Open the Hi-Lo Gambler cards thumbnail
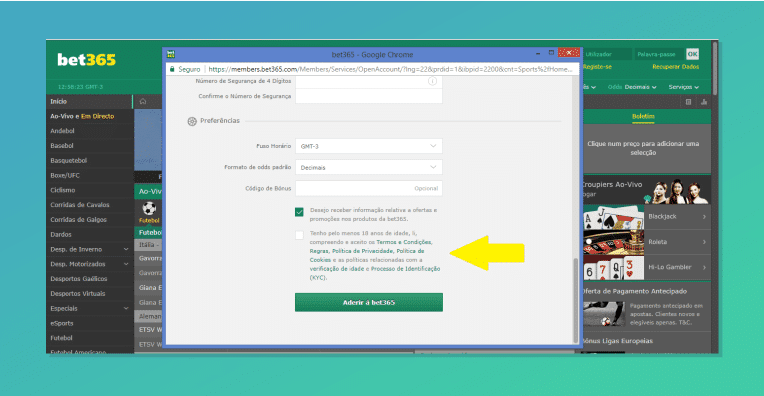 613,268
